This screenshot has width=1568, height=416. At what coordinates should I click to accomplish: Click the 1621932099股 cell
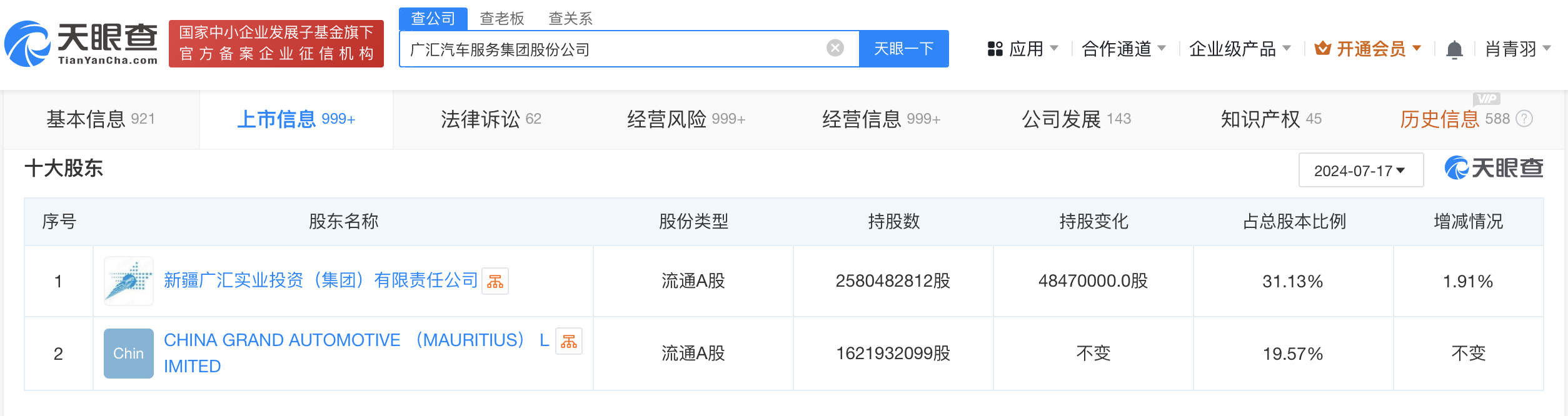point(893,354)
